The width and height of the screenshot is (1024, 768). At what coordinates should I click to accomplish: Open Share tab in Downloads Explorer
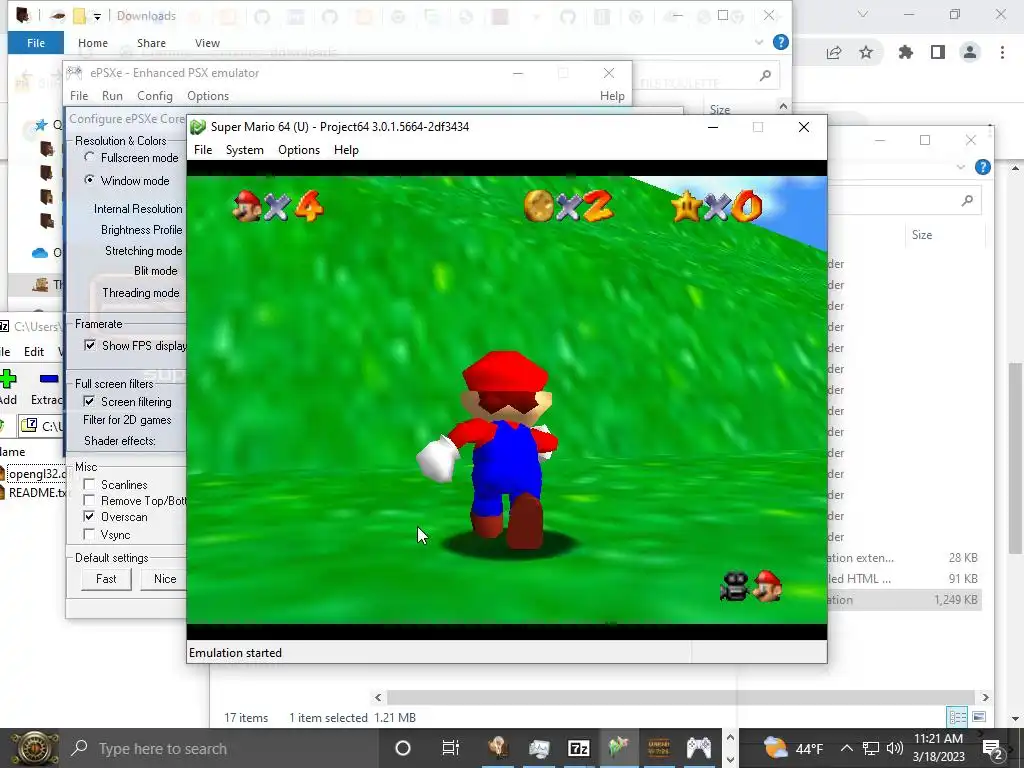tap(151, 43)
